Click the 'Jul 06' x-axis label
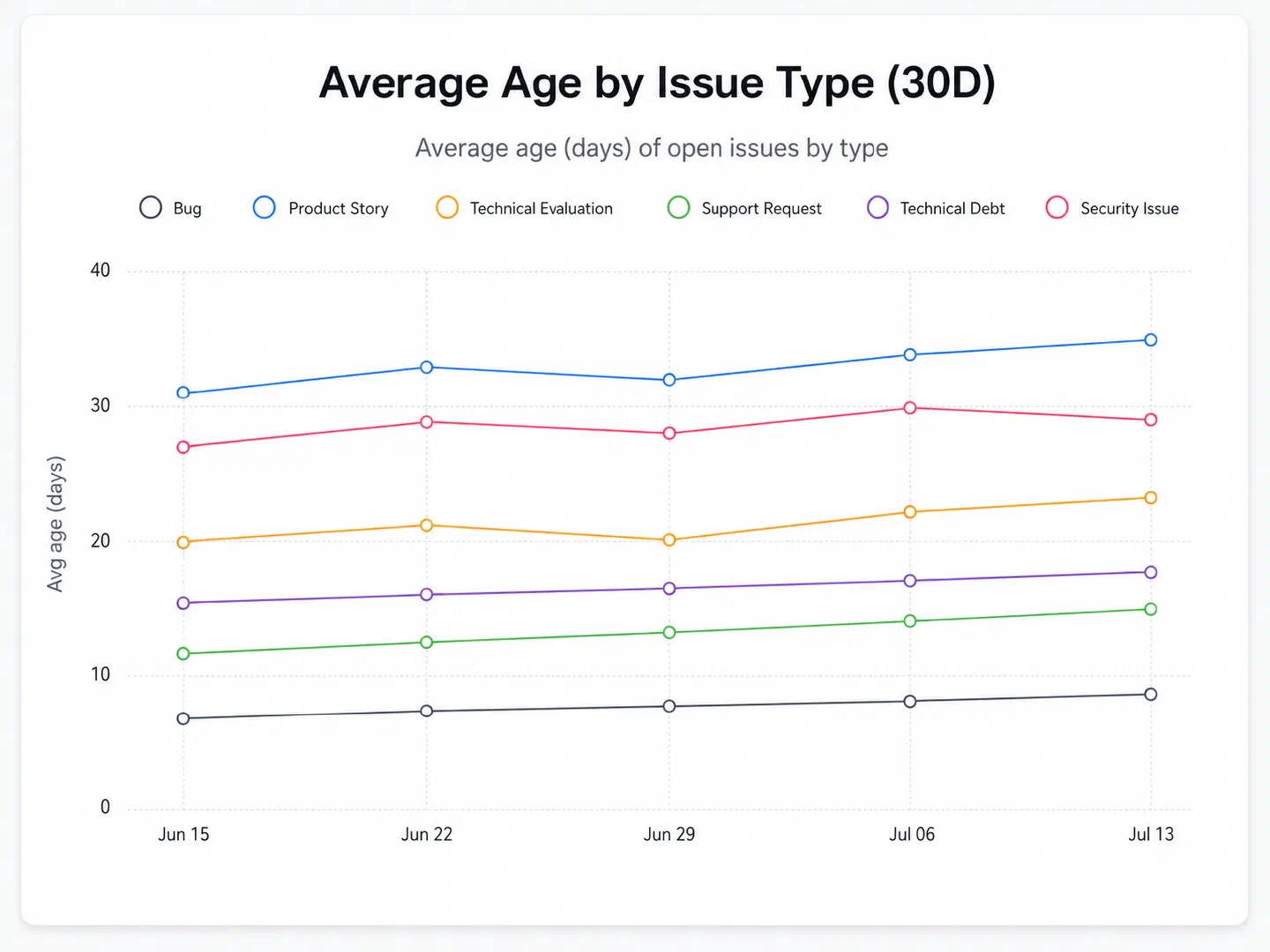Screen dimensions: 1270x952 click(912, 834)
